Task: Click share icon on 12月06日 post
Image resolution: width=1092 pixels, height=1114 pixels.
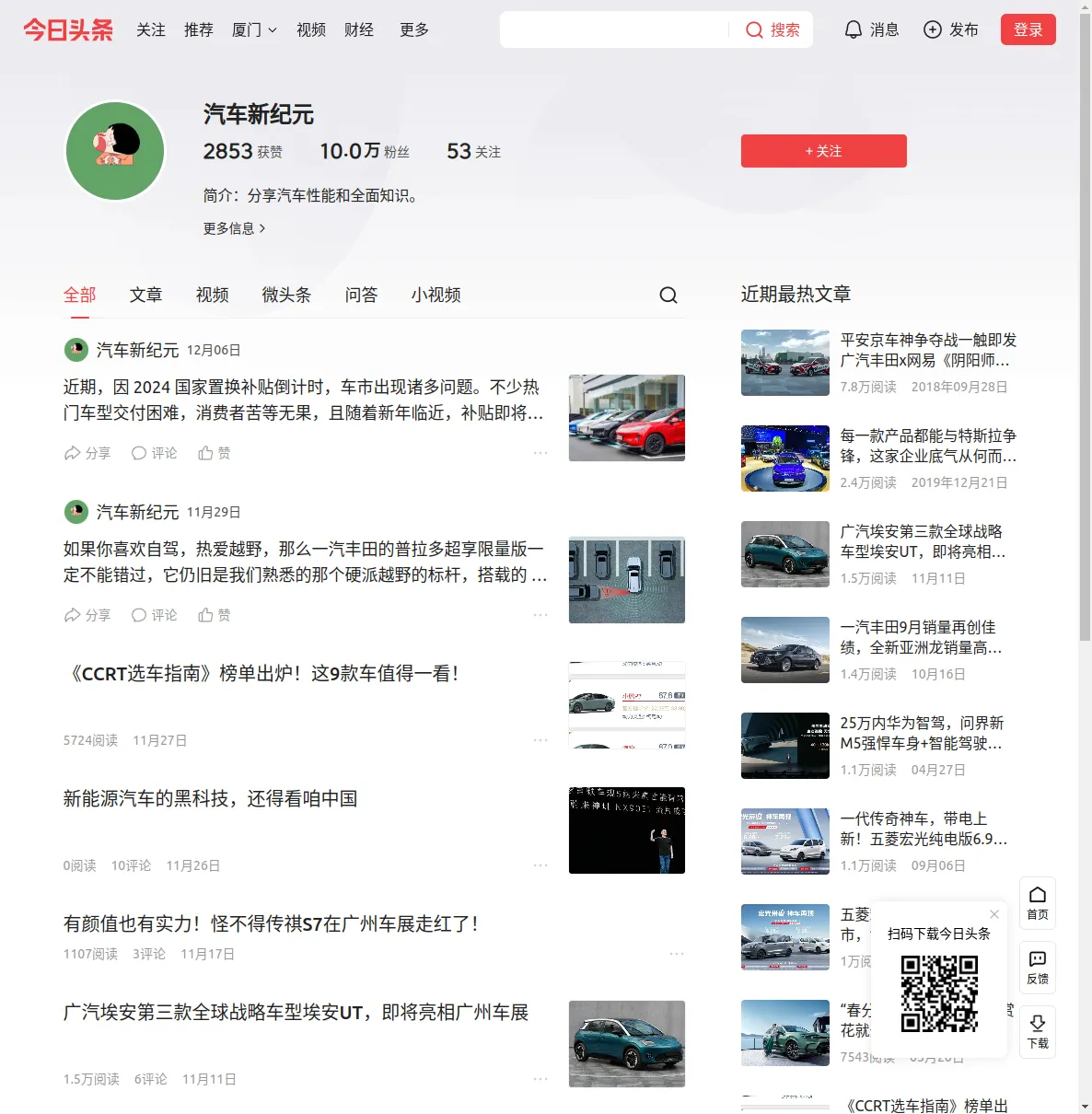Action: [x=72, y=453]
